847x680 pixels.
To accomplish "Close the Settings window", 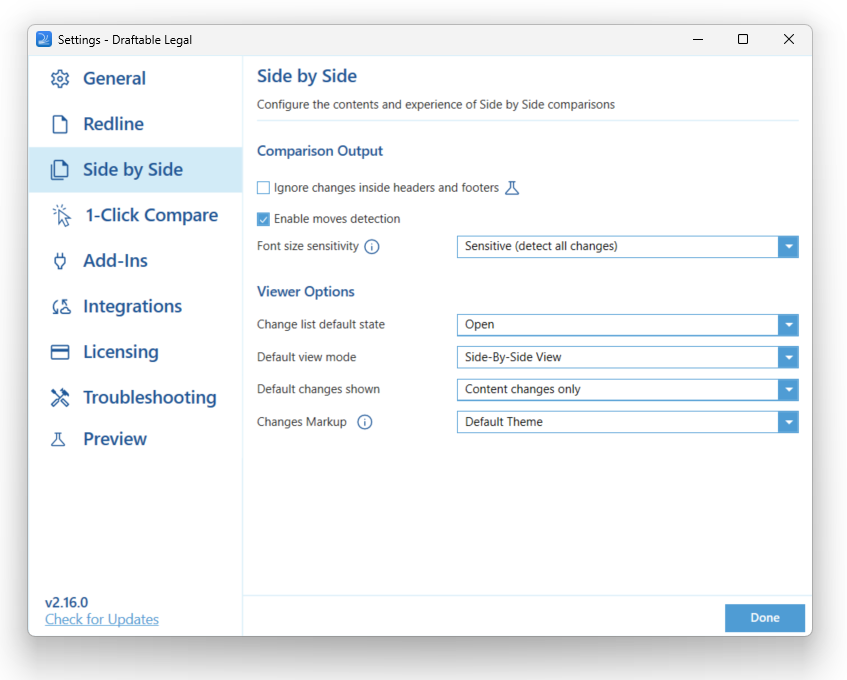I will pyautogui.click(x=789, y=39).
